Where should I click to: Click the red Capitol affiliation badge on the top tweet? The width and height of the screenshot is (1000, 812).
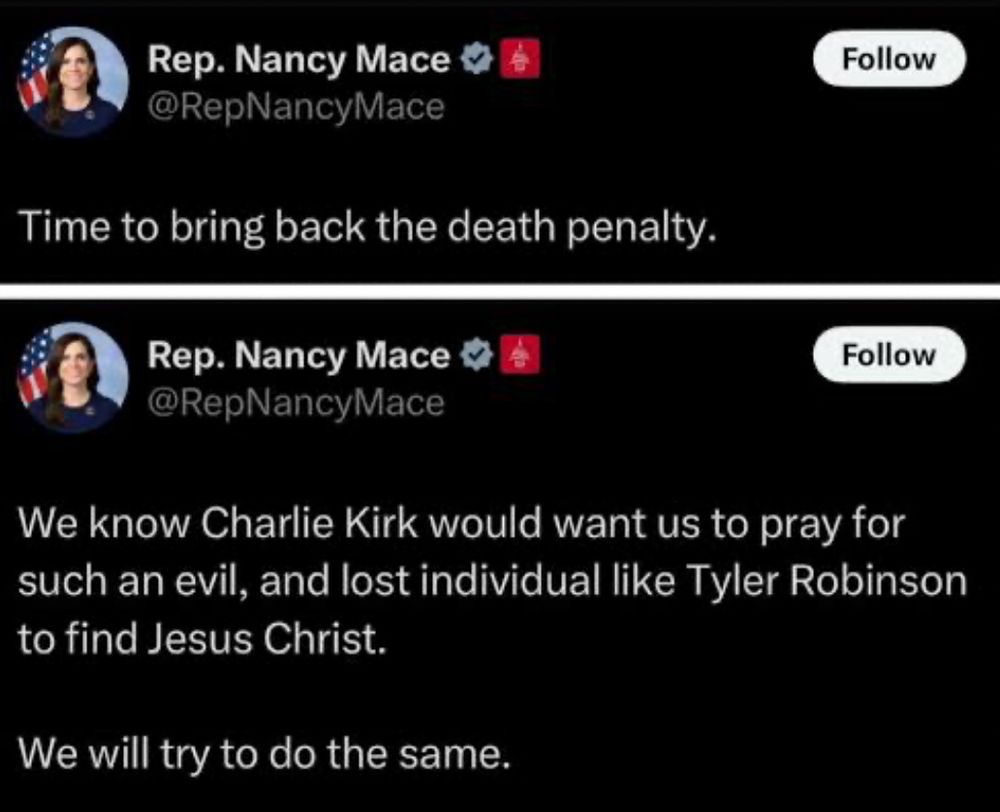pos(518,57)
